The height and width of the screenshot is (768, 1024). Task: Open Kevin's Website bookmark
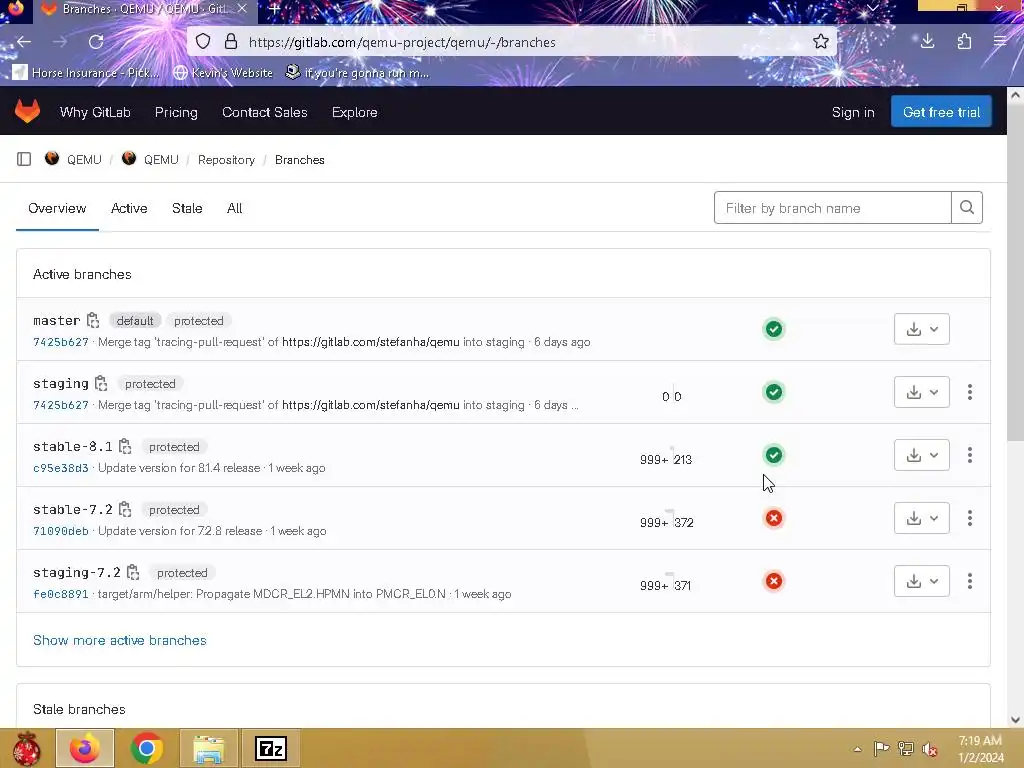click(x=223, y=72)
